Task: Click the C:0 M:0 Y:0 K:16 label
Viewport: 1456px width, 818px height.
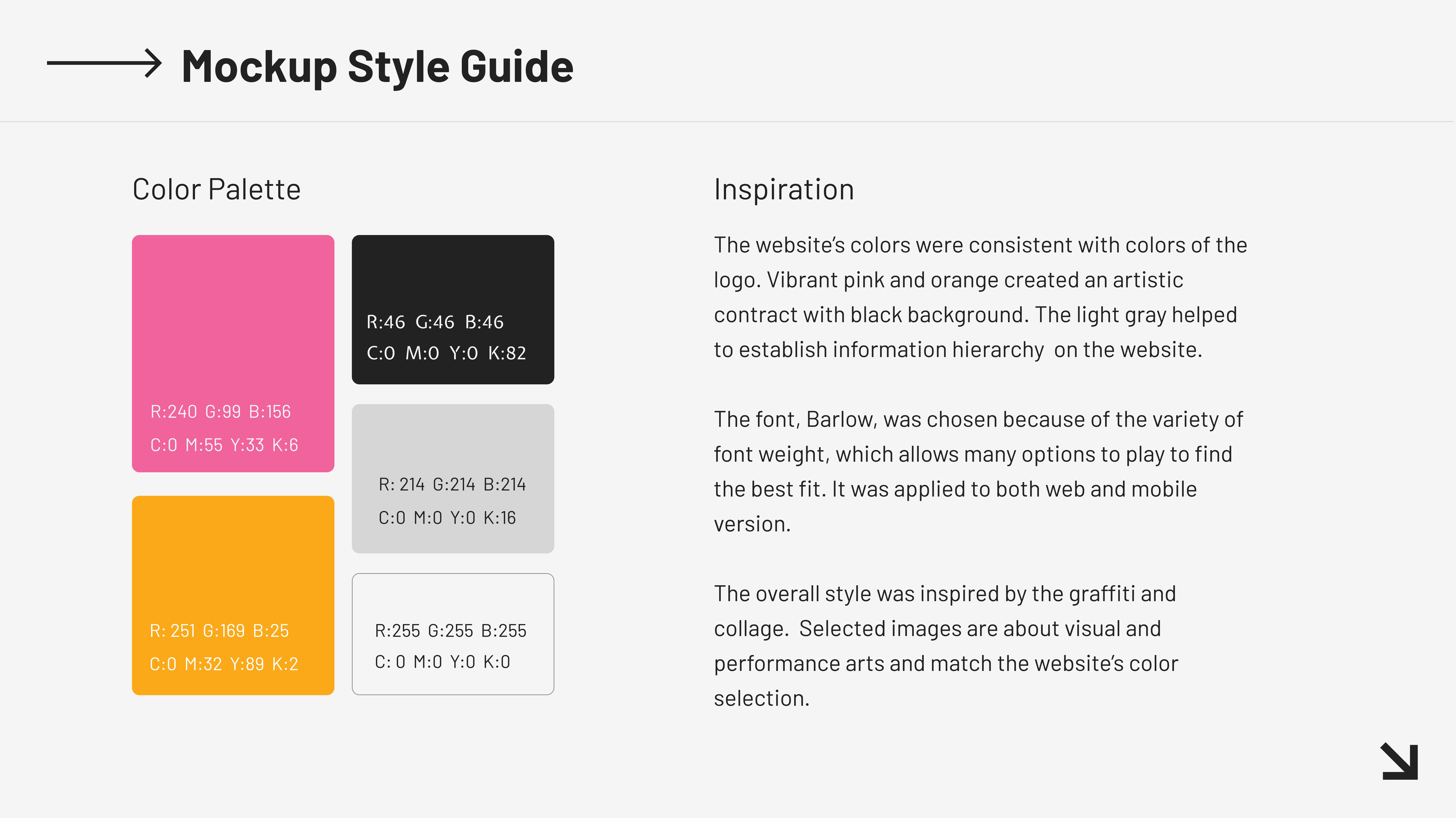Action: point(447,518)
